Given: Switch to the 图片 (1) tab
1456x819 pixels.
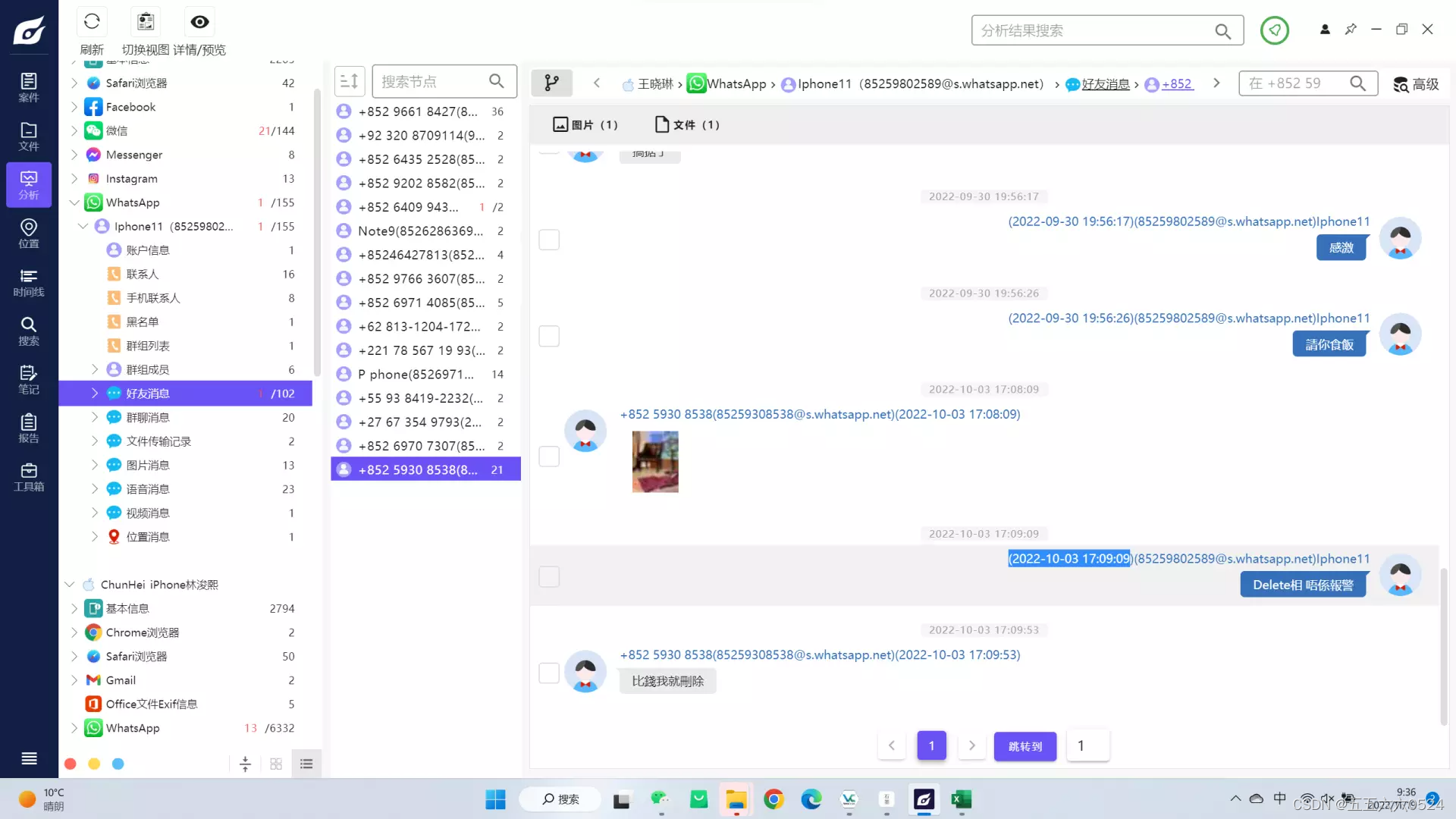Looking at the screenshot, I should [585, 124].
